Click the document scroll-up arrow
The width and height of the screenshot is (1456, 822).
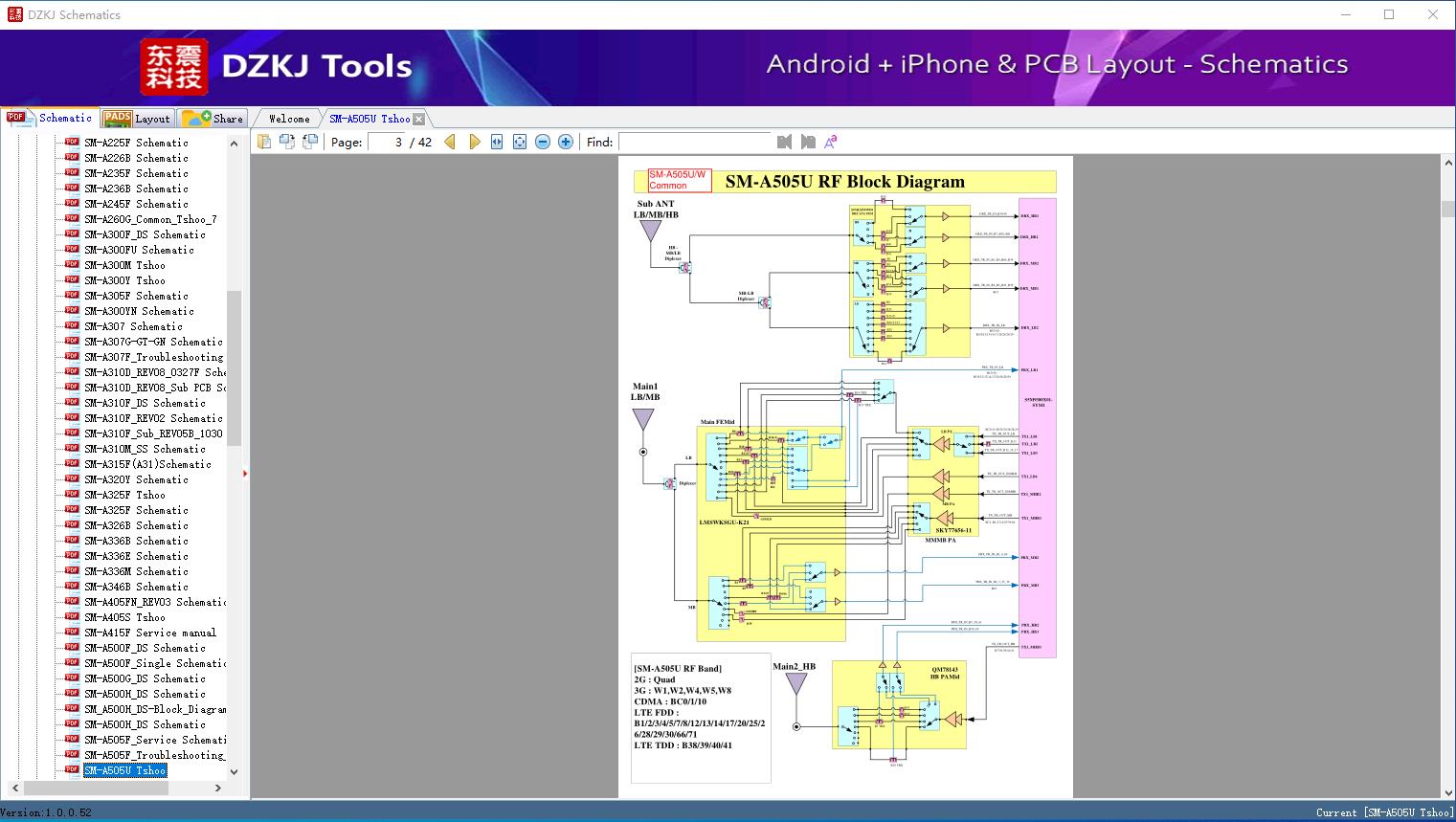[x=1447, y=164]
